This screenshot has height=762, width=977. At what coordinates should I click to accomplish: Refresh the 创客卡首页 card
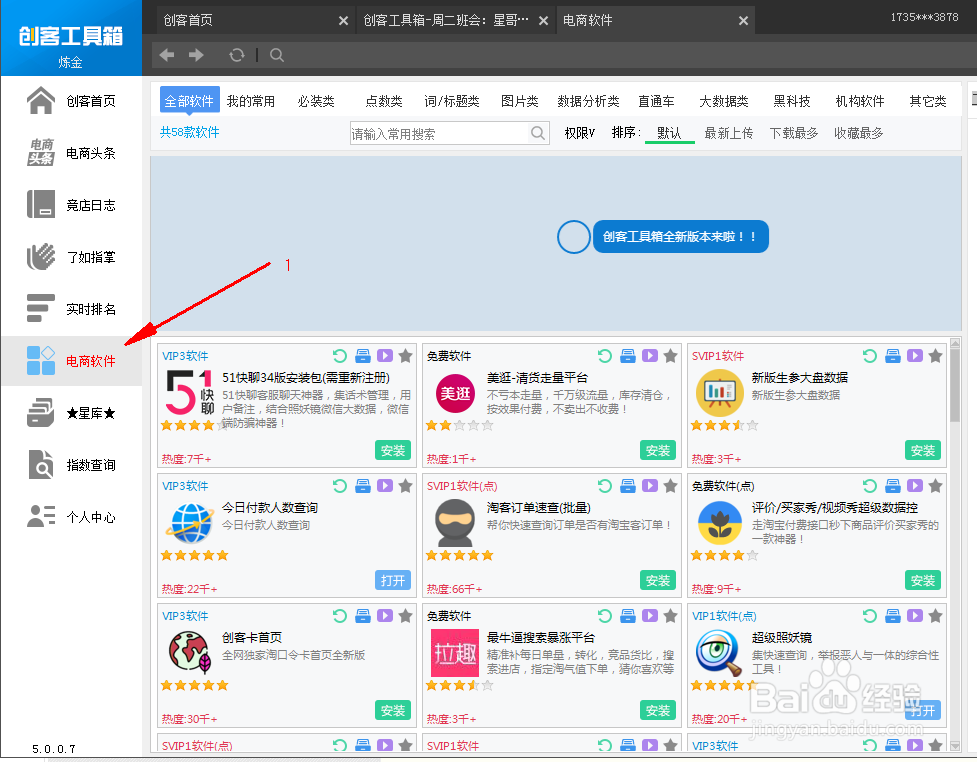(x=340, y=616)
